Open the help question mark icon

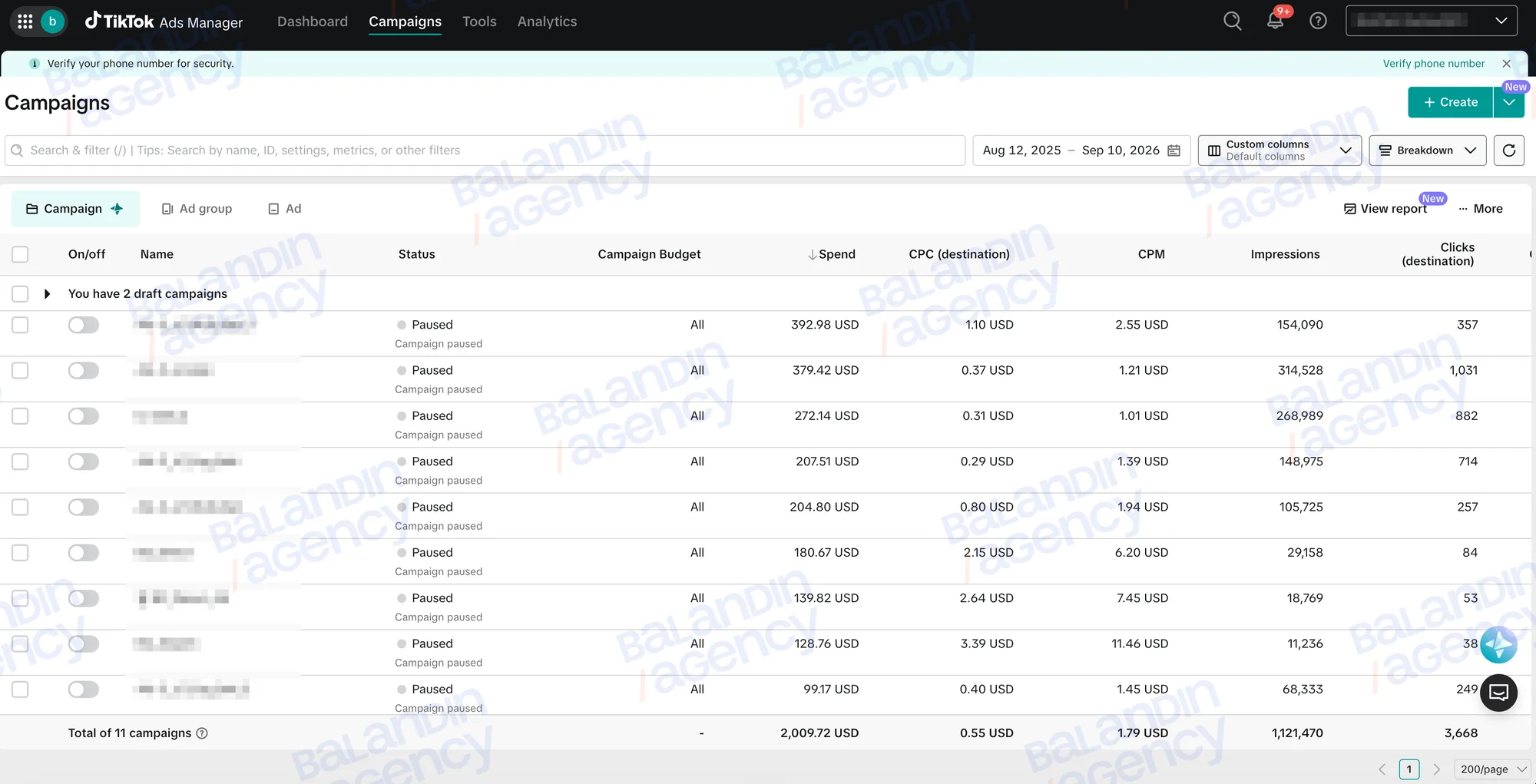point(1318,21)
